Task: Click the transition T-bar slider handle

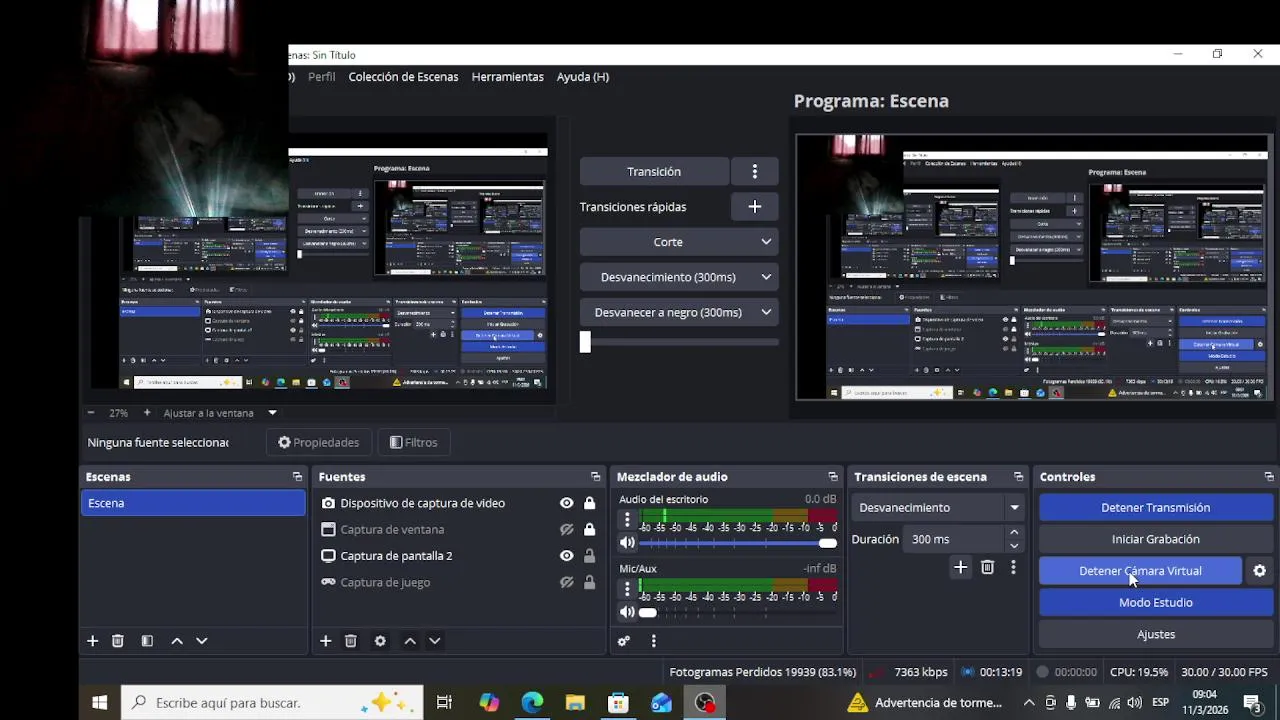Action: [585, 342]
